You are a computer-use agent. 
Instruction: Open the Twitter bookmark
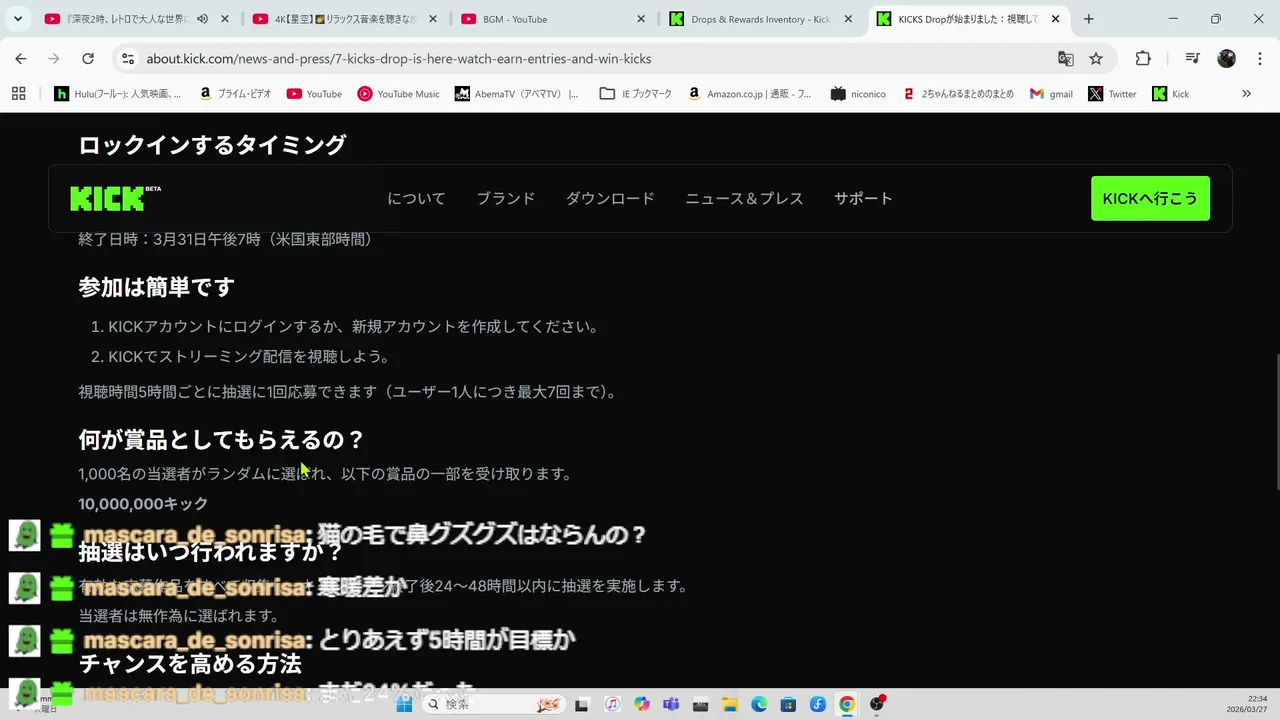pos(1112,94)
